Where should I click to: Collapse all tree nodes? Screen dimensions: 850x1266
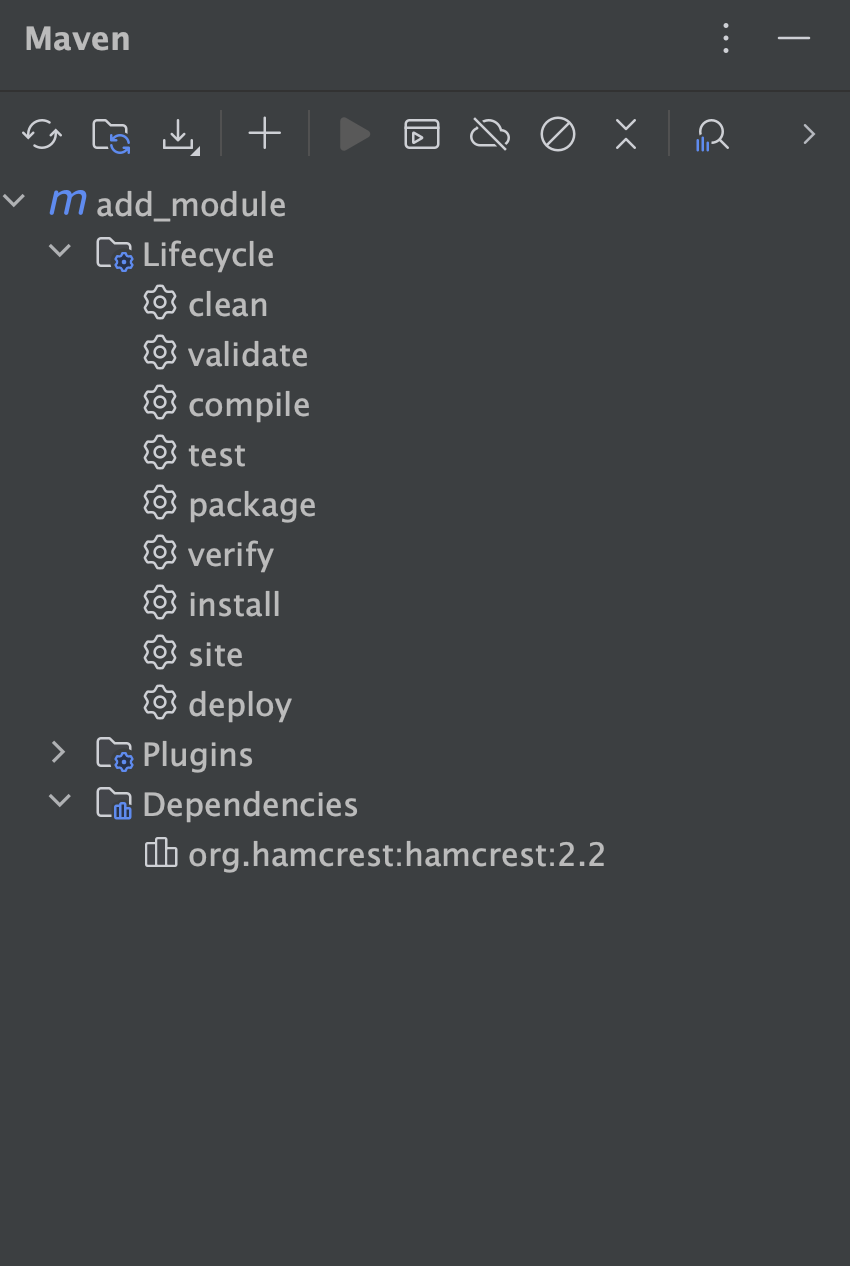tap(625, 134)
